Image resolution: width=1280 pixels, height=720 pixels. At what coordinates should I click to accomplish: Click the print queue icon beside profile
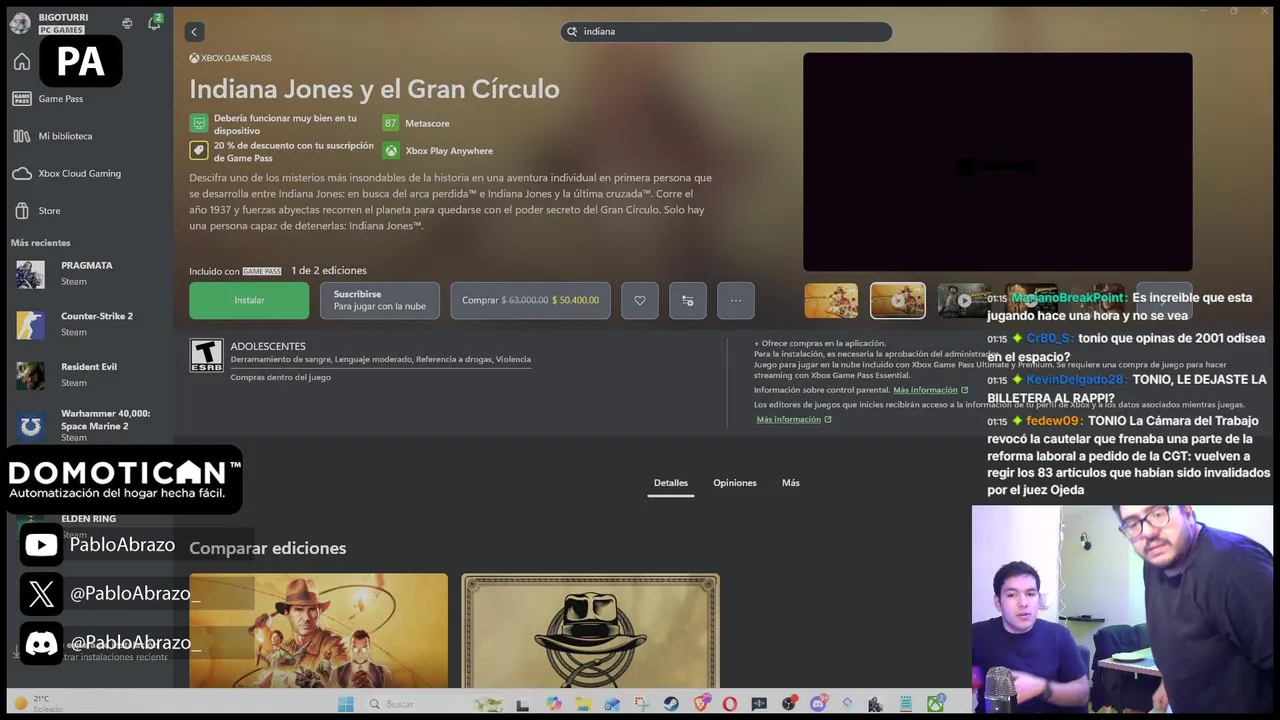tap(127, 23)
